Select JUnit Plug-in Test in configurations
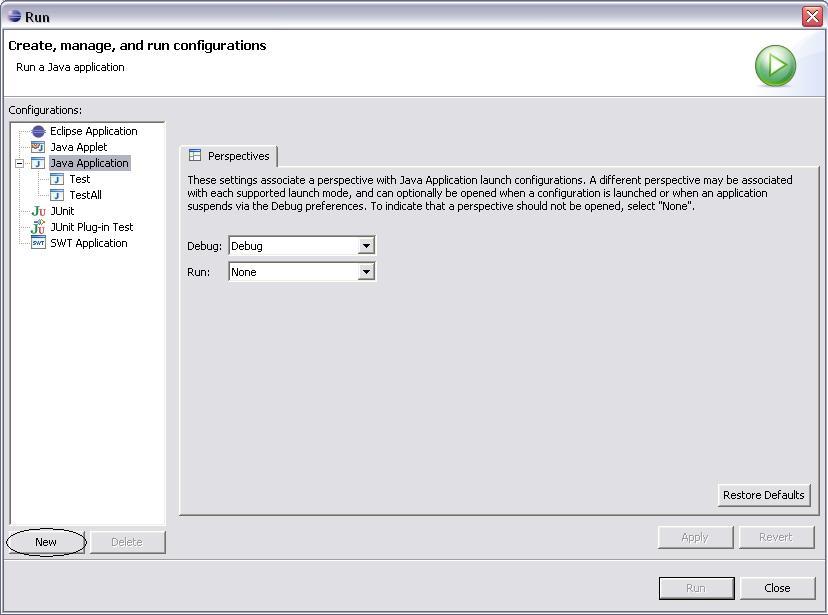828x615 pixels. (x=91, y=227)
